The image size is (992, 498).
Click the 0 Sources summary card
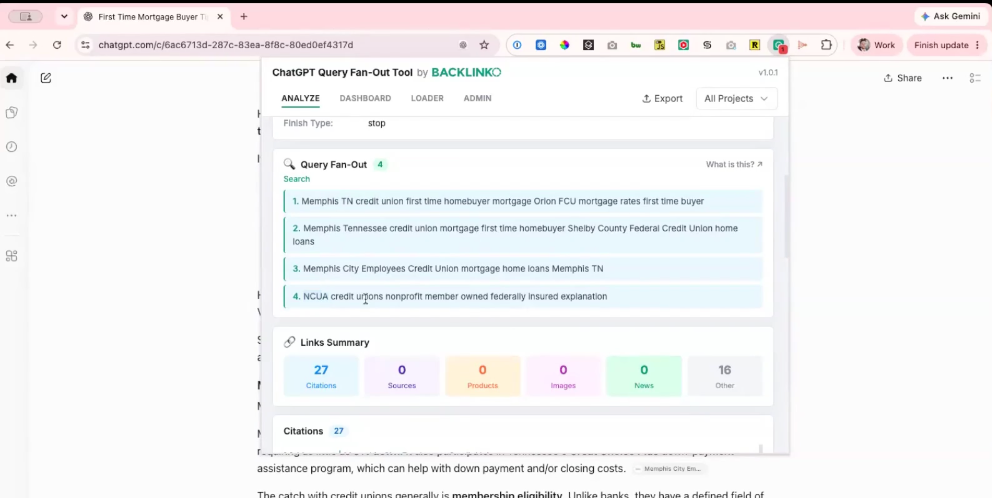tap(402, 376)
